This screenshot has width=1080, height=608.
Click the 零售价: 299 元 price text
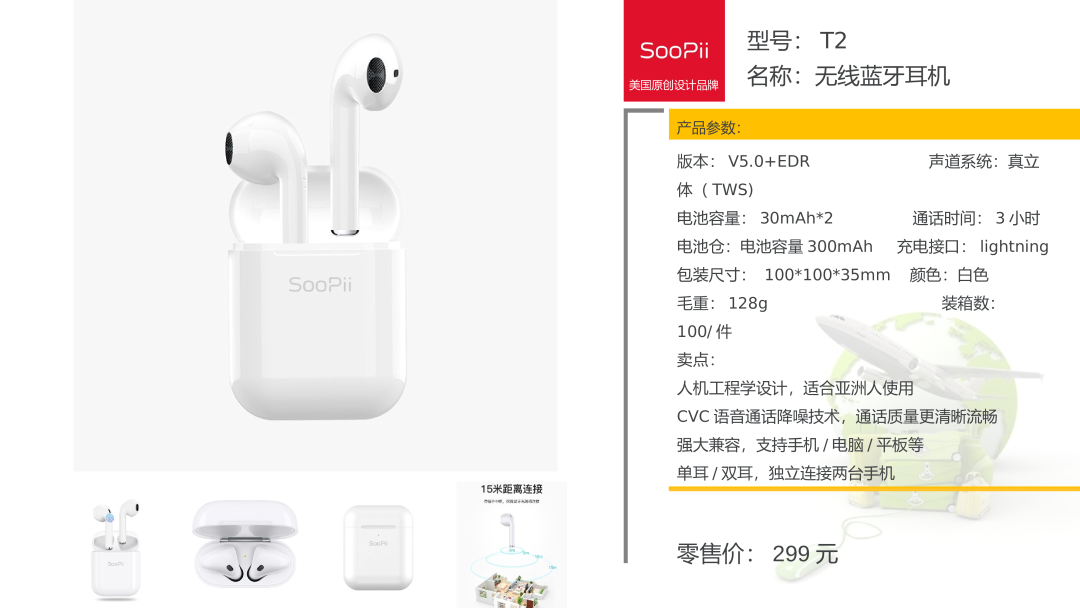[757, 554]
